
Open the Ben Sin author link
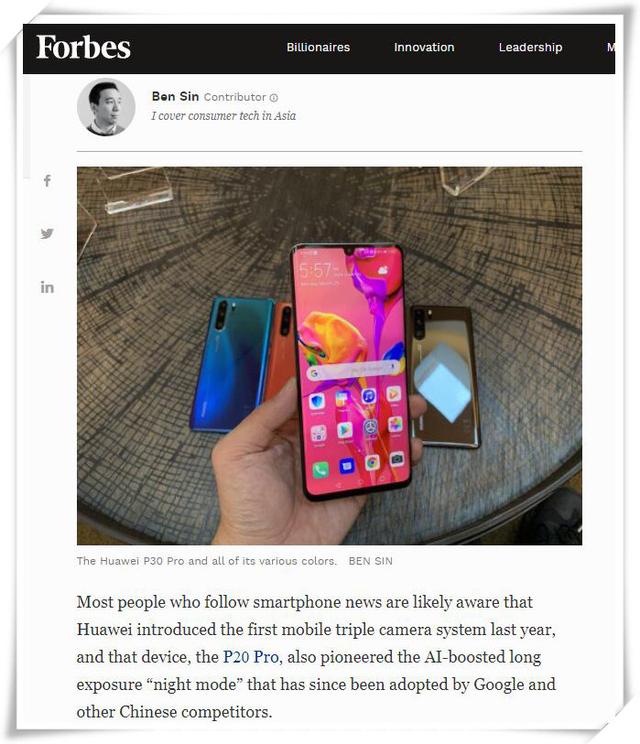coord(175,96)
